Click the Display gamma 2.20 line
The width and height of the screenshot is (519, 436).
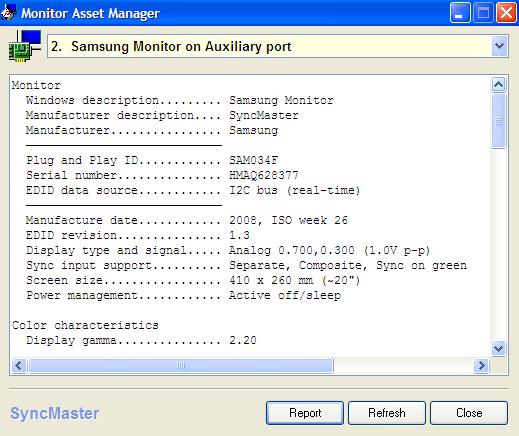coord(141,340)
